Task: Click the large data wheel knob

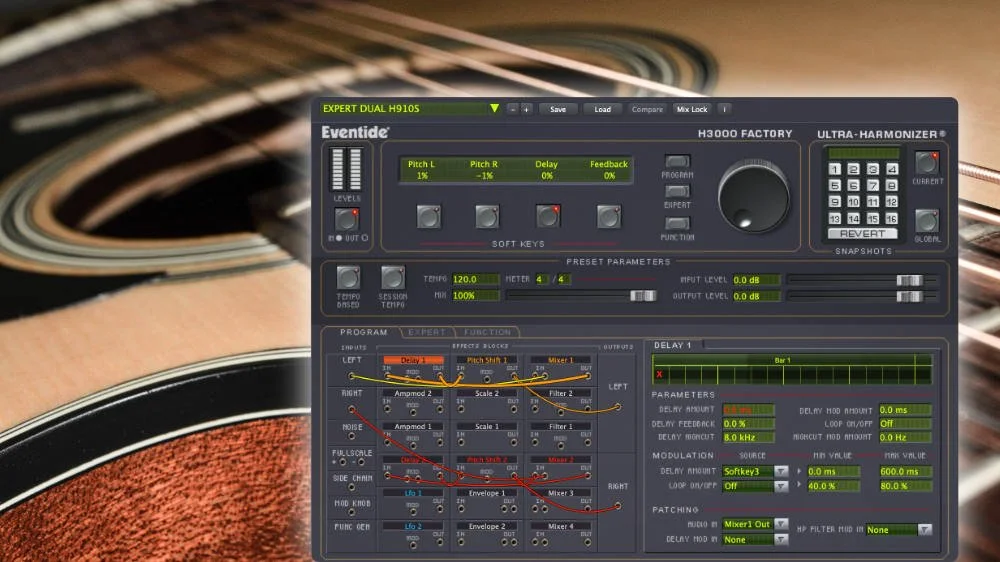Action: (754, 197)
